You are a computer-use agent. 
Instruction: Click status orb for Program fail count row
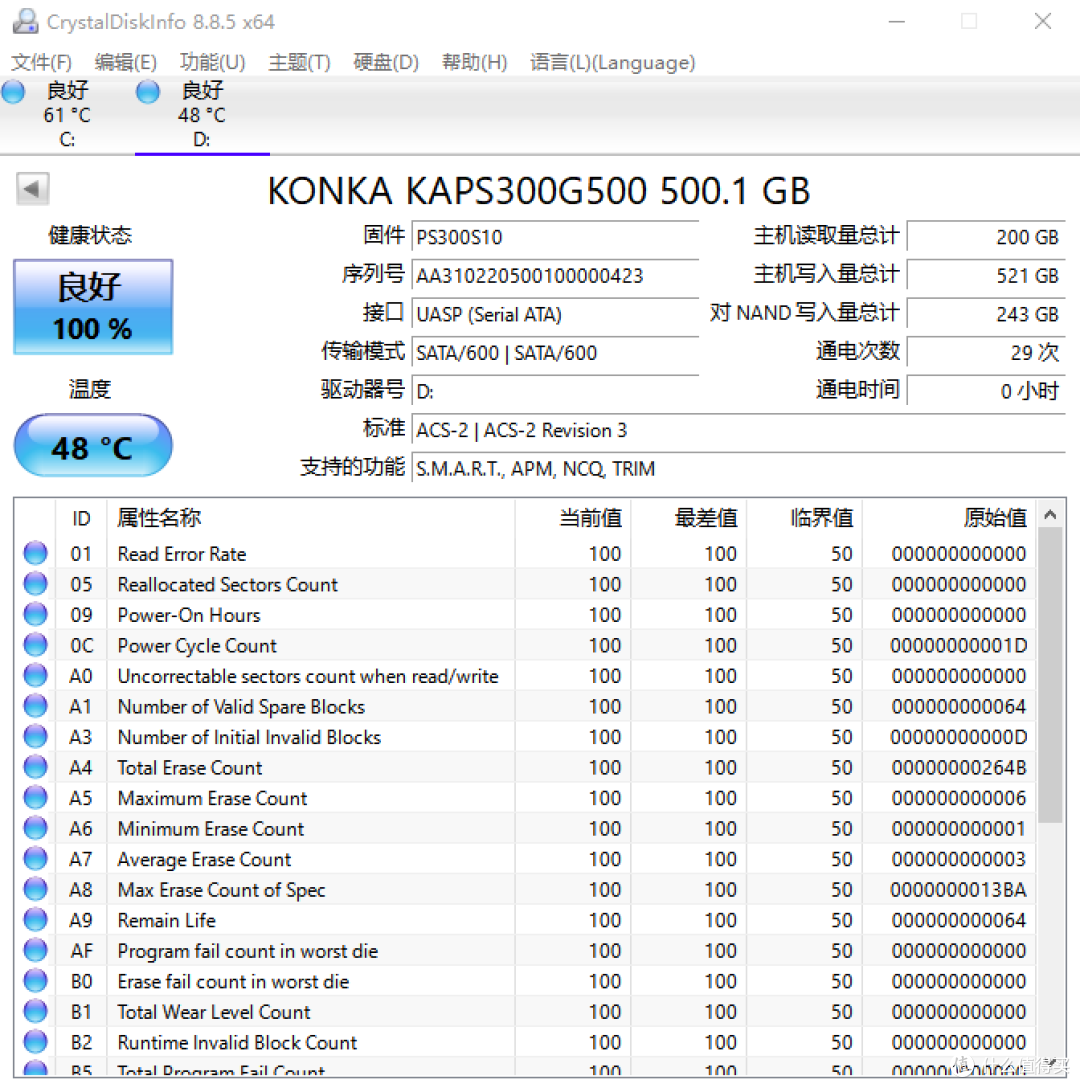tap(35, 950)
